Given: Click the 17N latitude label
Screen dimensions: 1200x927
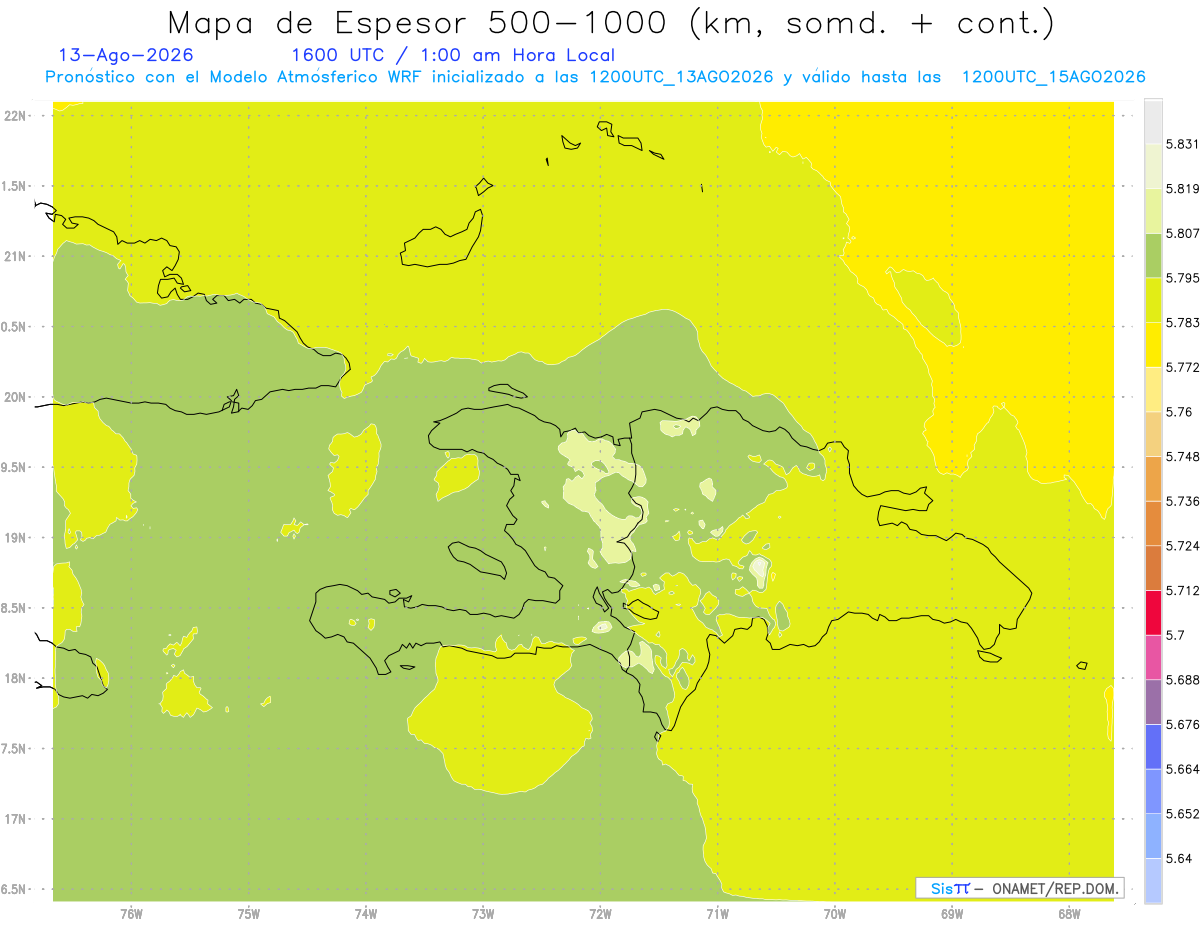Looking at the screenshot, I should pos(15,819).
